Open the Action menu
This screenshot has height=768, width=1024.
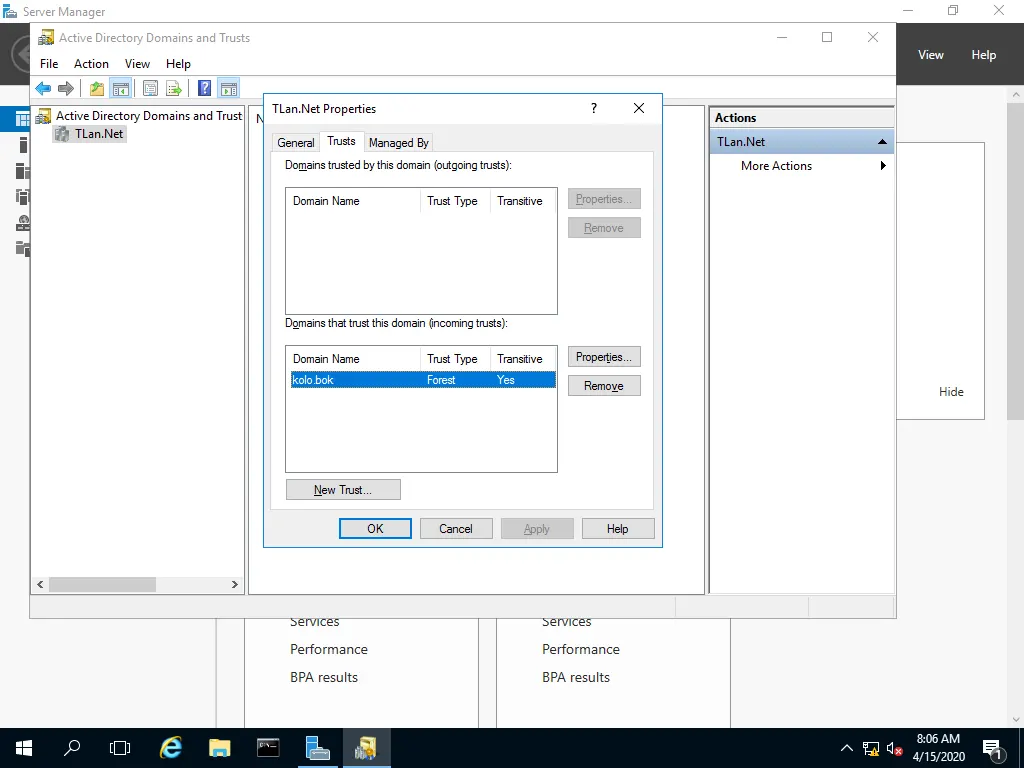(x=91, y=63)
